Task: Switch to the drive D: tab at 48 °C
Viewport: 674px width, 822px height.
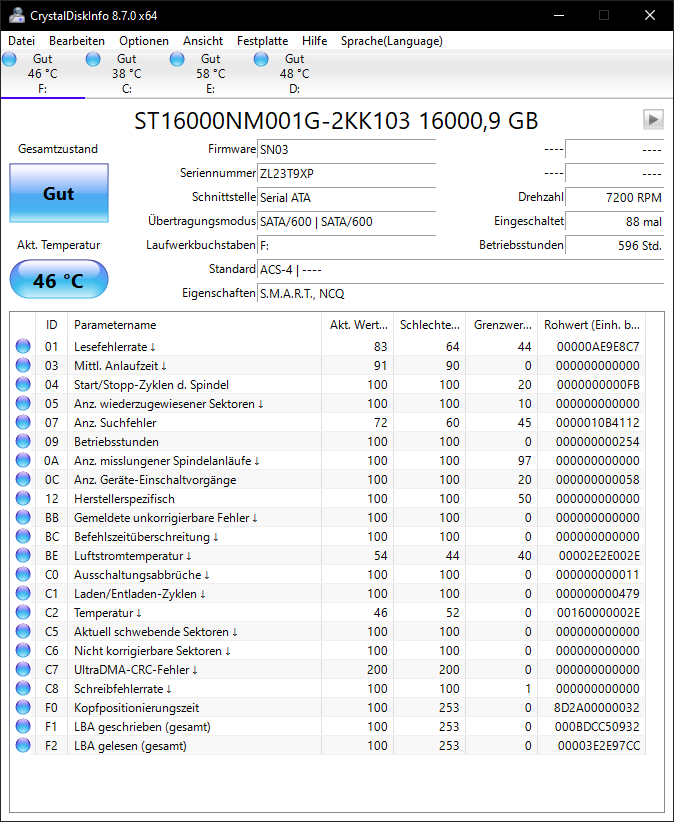Action: [295, 74]
